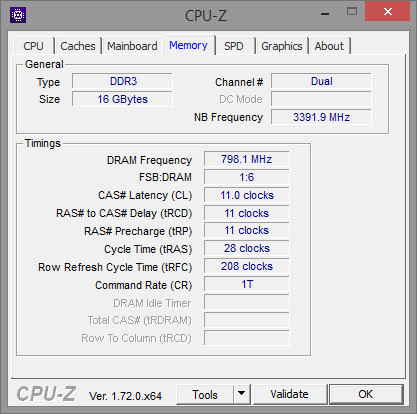Click the CAS# Latency (CL) label
417x414 pixels.
(145, 195)
